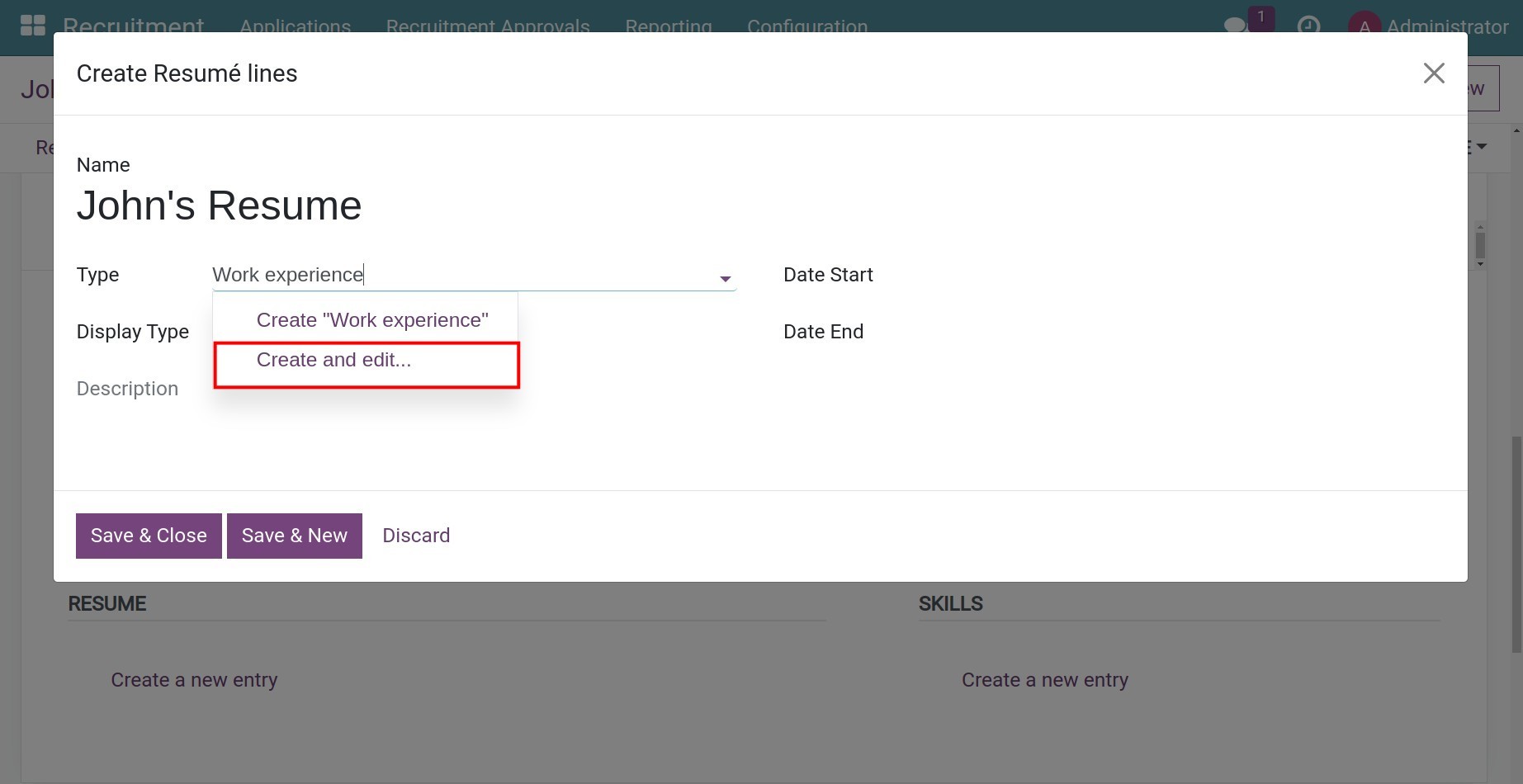Image resolution: width=1523 pixels, height=784 pixels.
Task: Select Create "Work experience" option
Action: pos(371,320)
